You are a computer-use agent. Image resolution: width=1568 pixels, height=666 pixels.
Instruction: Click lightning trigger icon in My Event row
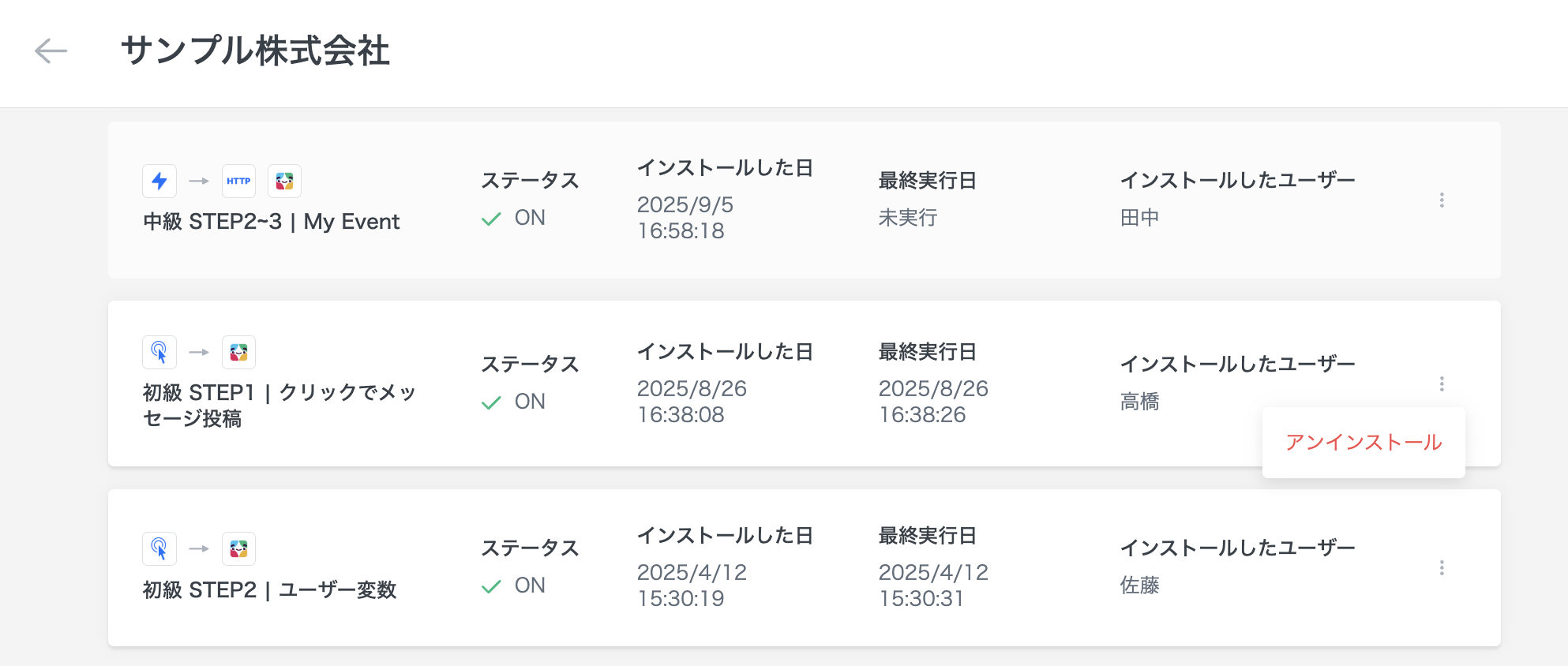tap(159, 181)
